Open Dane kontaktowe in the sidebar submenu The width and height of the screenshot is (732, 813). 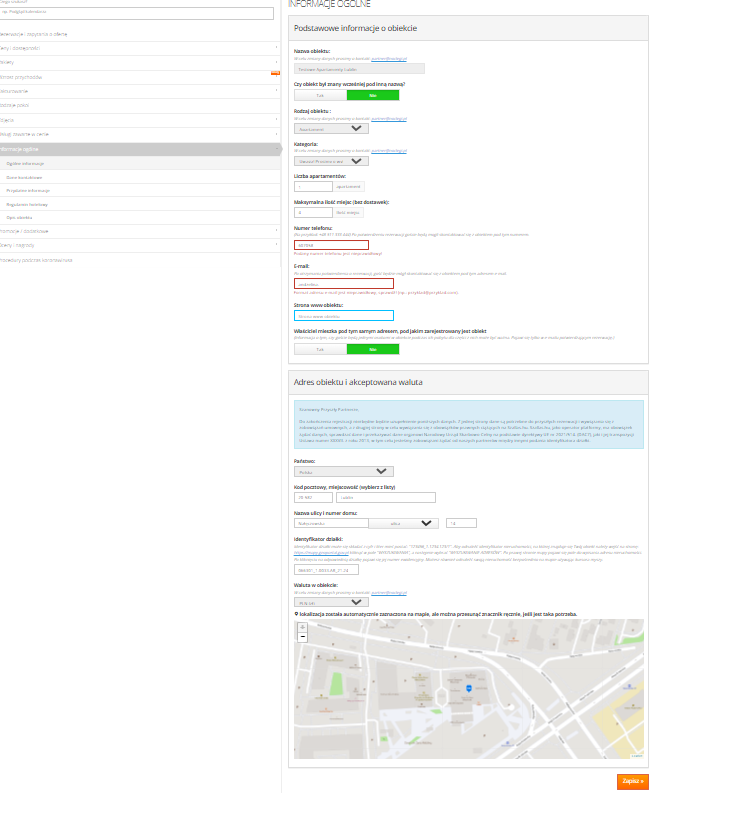click(22, 176)
